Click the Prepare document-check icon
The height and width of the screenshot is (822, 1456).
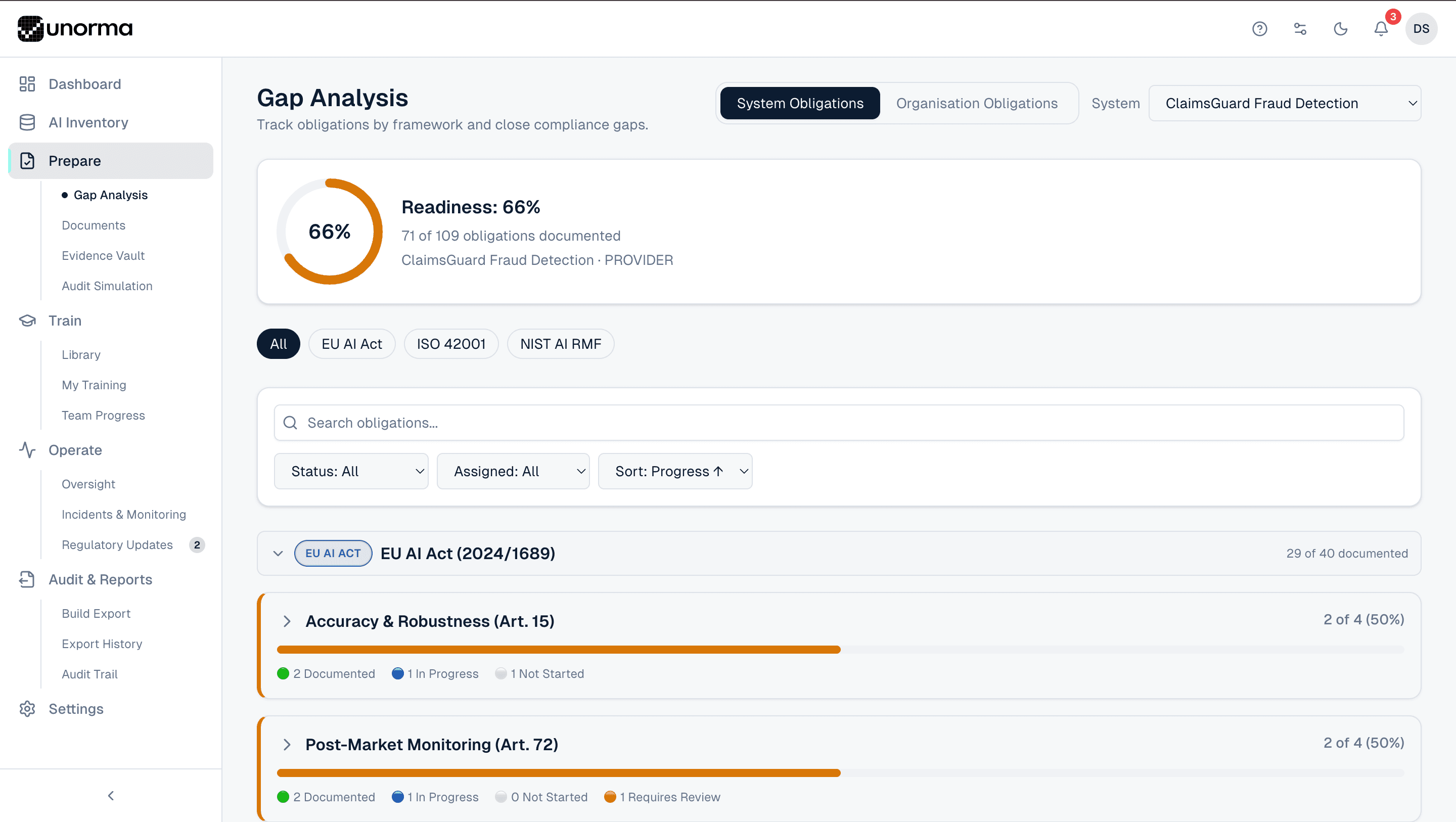(x=27, y=161)
